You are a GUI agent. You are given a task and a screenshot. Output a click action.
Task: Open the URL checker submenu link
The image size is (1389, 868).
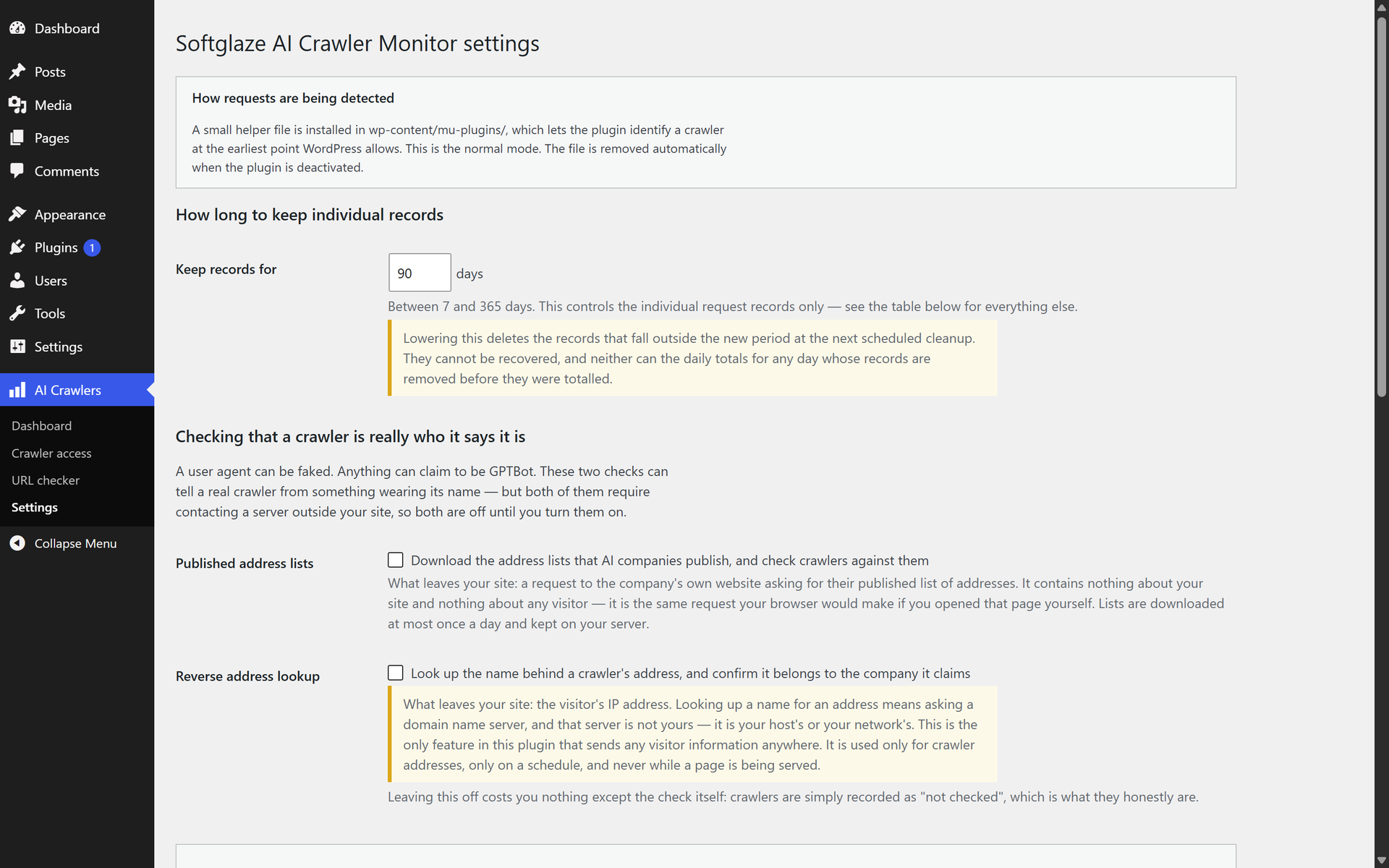46,480
